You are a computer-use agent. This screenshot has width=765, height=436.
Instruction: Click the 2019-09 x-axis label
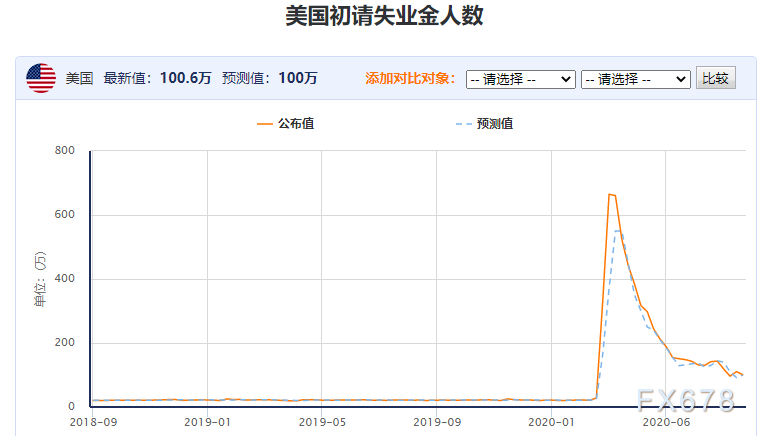tap(437, 422)
